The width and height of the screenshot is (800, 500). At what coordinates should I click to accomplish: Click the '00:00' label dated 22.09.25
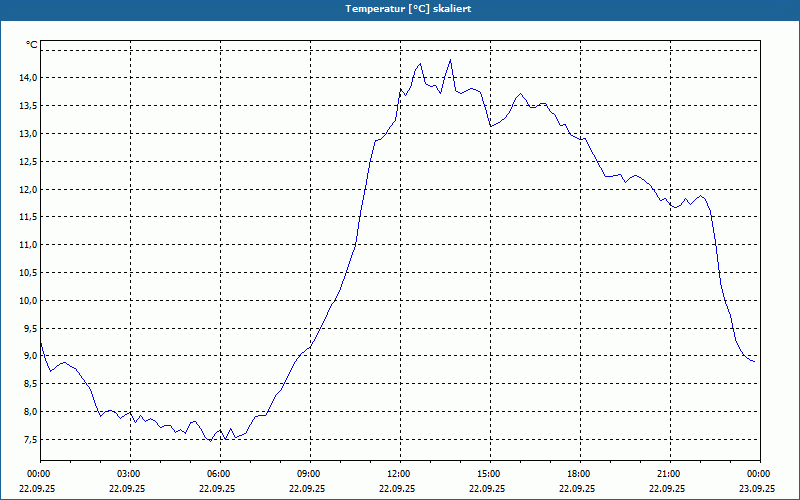(37, 474)
